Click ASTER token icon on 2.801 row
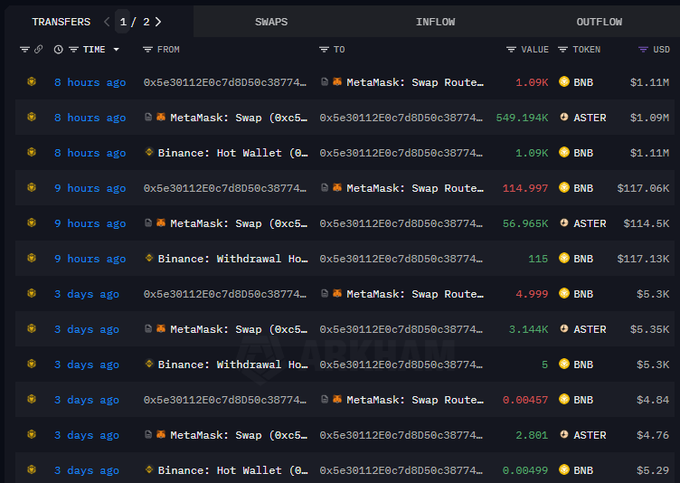This screenshot has width=680, height=483. coord(564,434)
